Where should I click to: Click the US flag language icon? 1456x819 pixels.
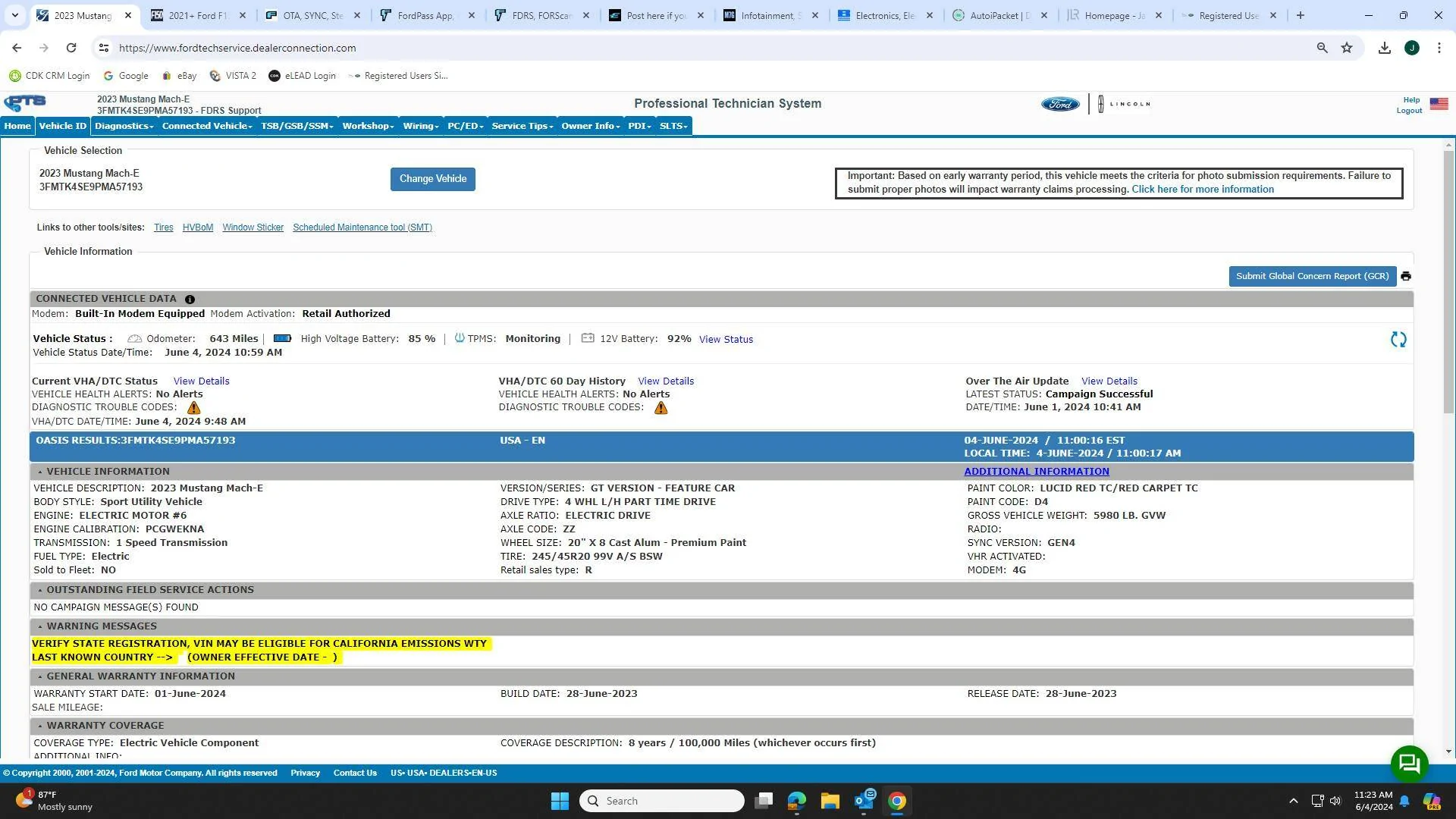(x=1439, y=104)
